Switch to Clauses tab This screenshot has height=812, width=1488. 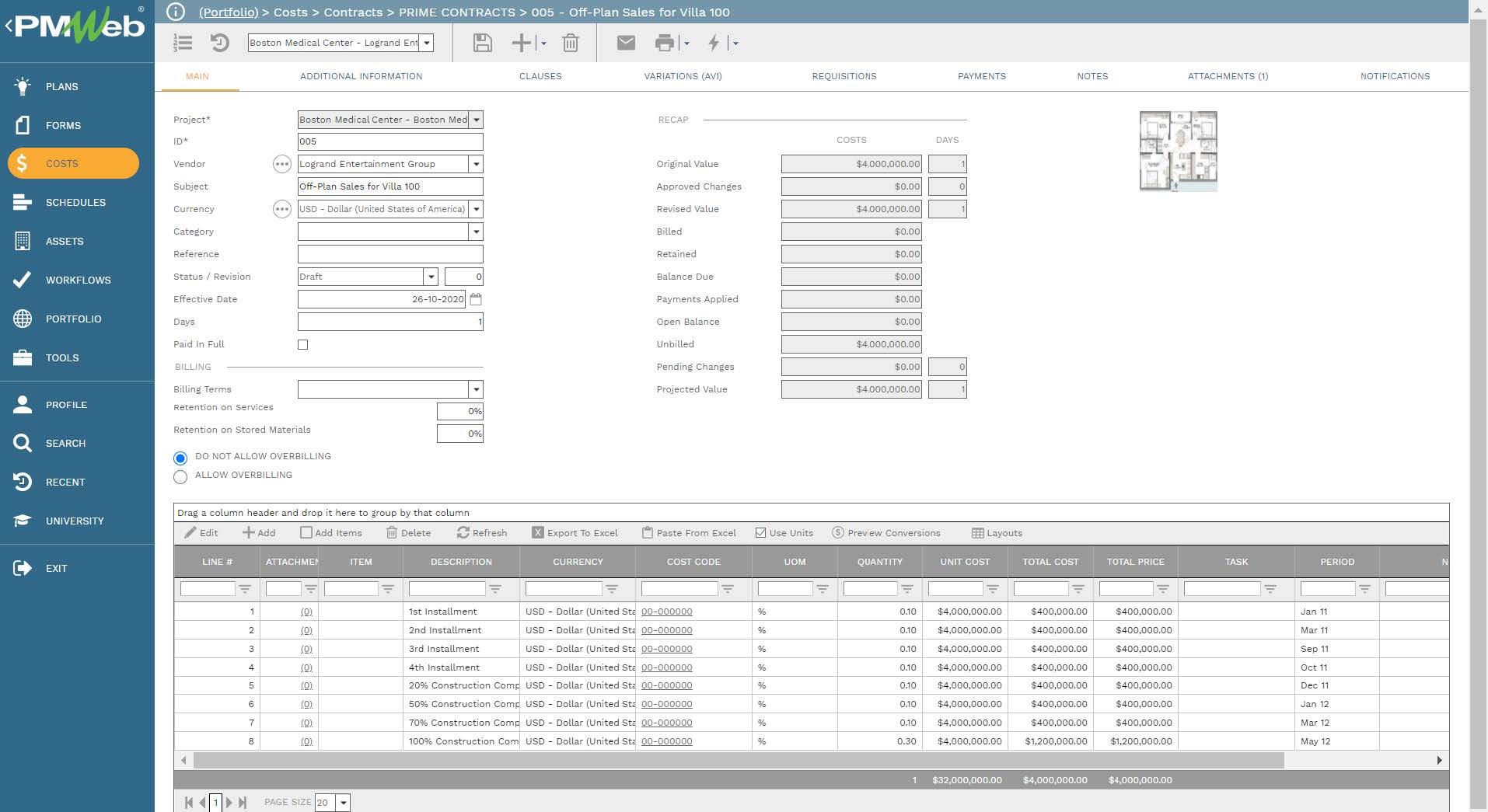[540, 76]
